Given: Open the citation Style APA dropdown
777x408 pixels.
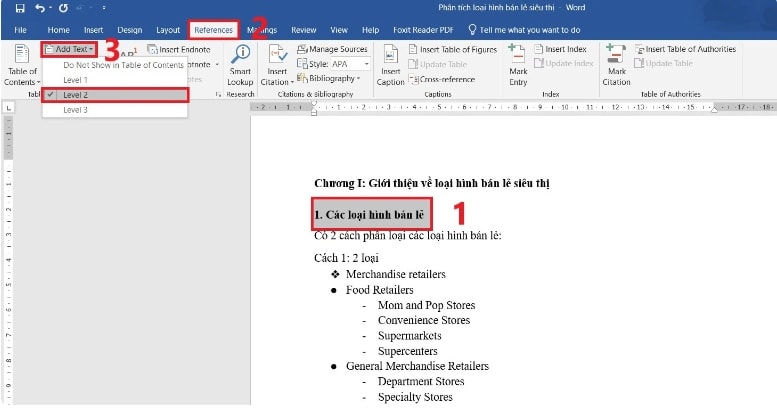Looking at the screenshot, I should tap(351, 64).
